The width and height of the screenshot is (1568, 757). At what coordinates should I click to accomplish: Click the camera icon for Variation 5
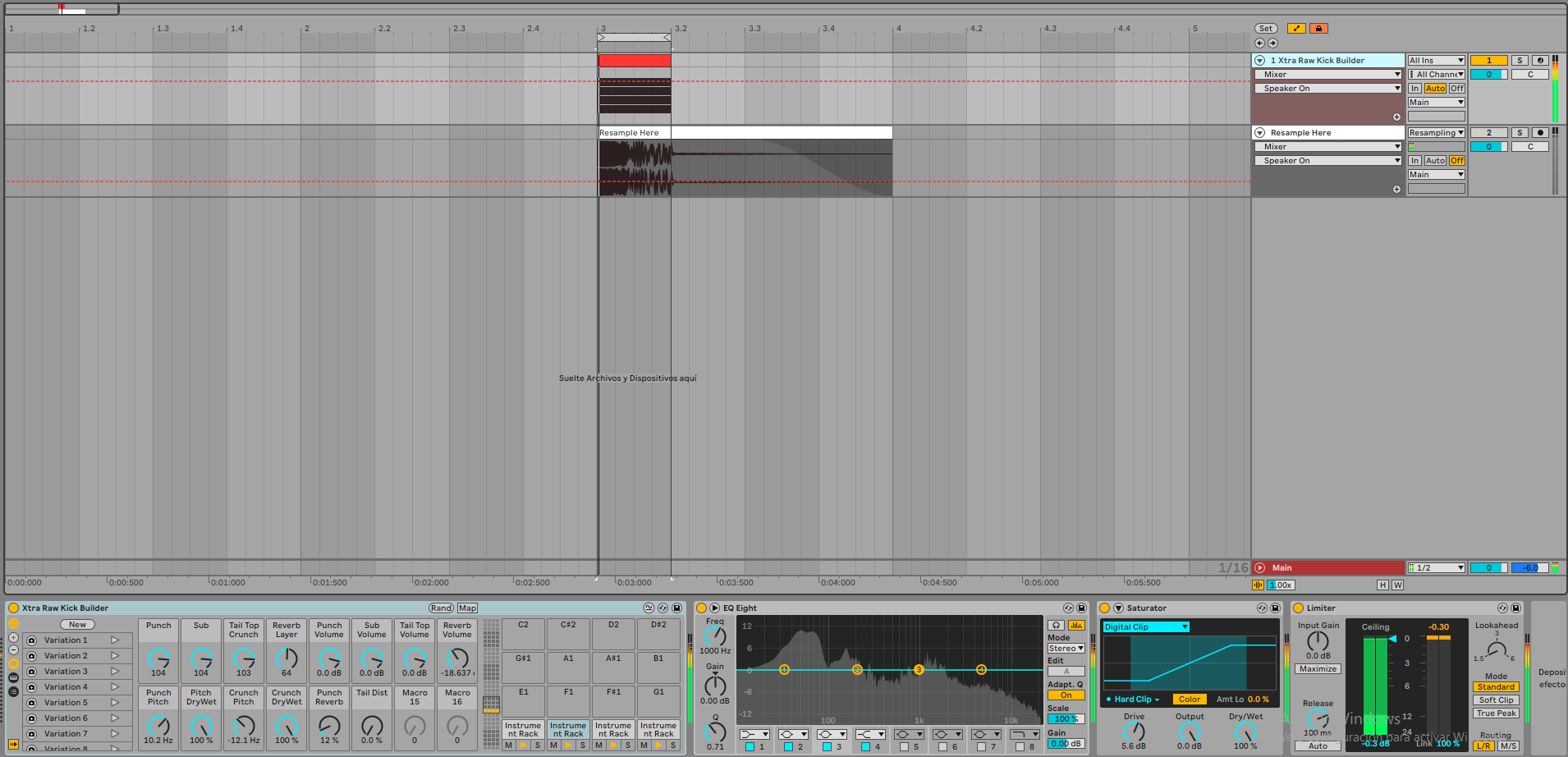32,703
